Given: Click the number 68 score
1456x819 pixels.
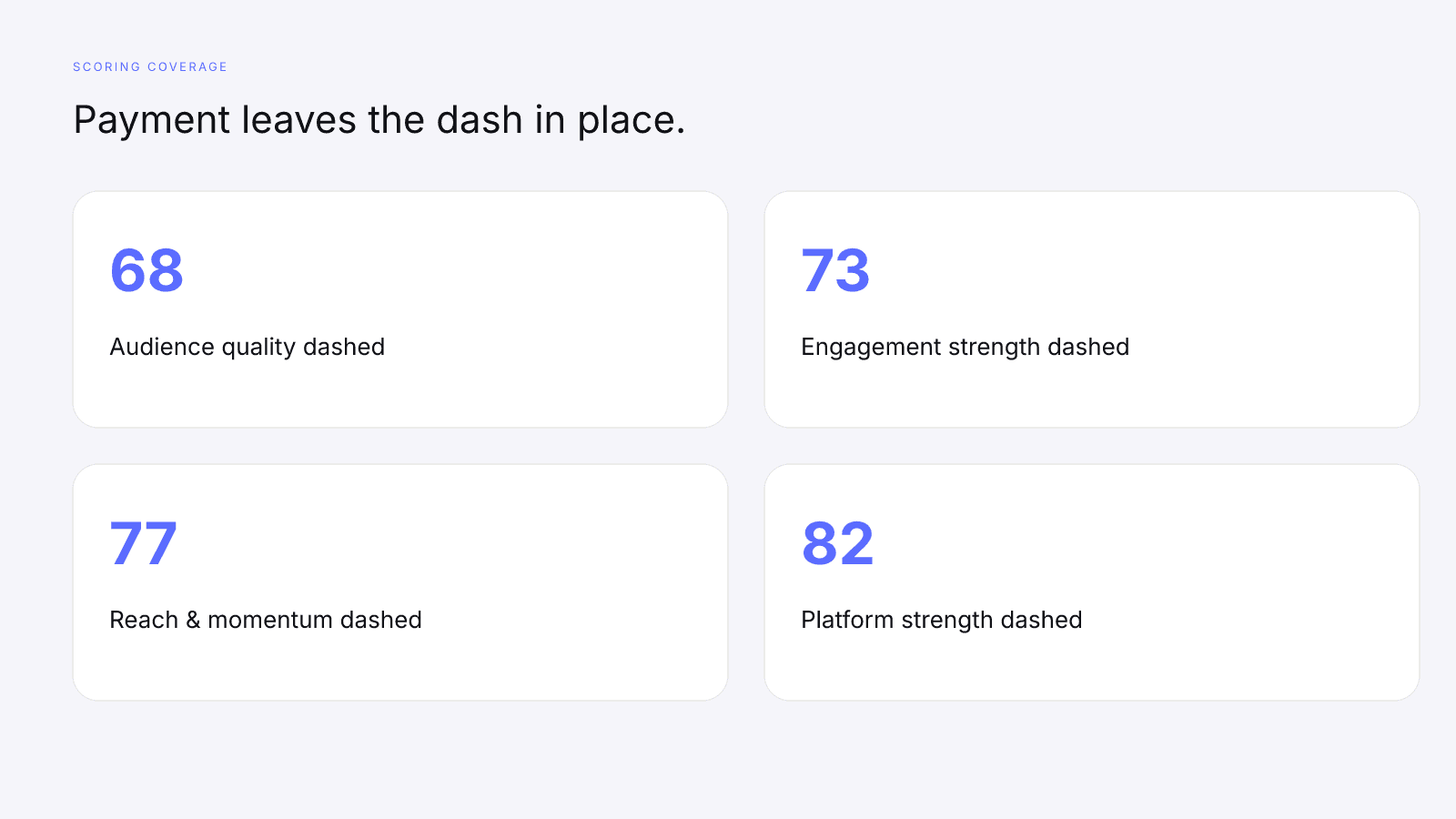Looking at the screenshot, I should (x=147, y=270).
